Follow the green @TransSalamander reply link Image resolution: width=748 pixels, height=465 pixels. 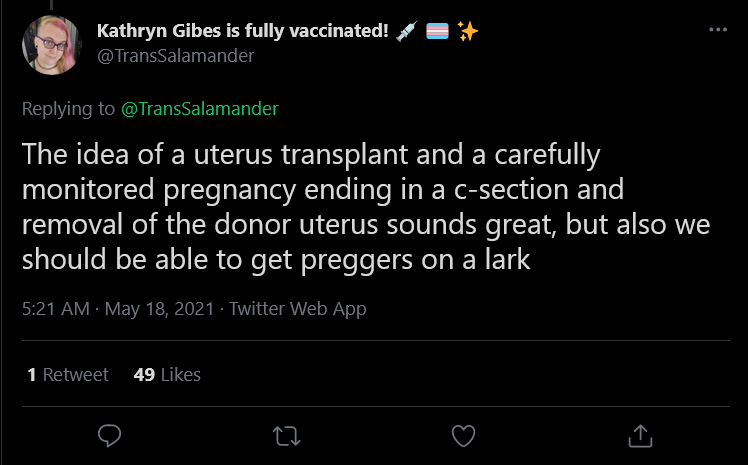199,109
